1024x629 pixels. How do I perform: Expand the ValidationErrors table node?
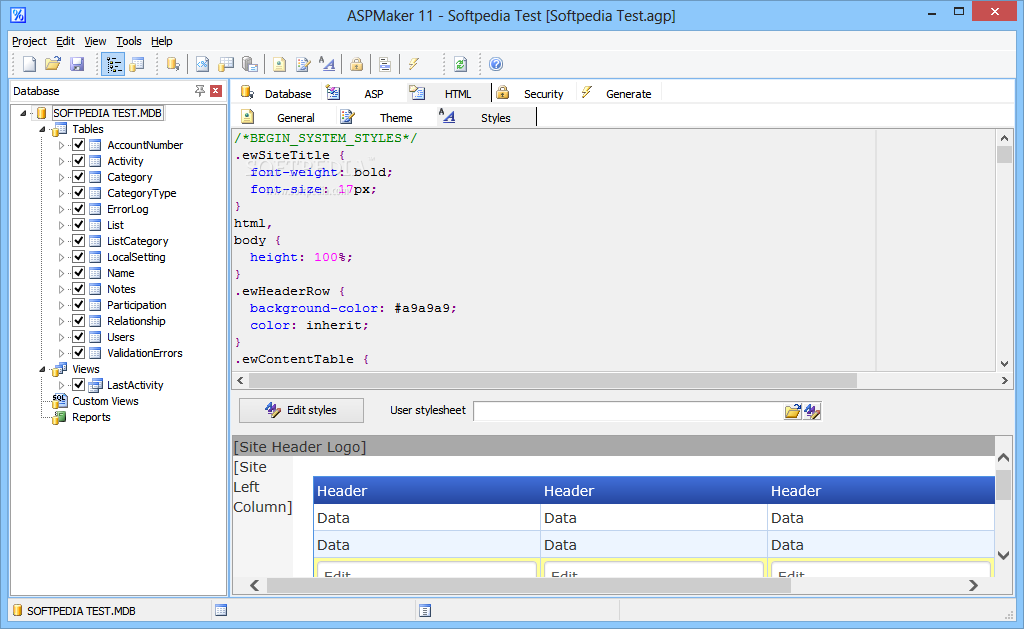[x=61, y=353]
